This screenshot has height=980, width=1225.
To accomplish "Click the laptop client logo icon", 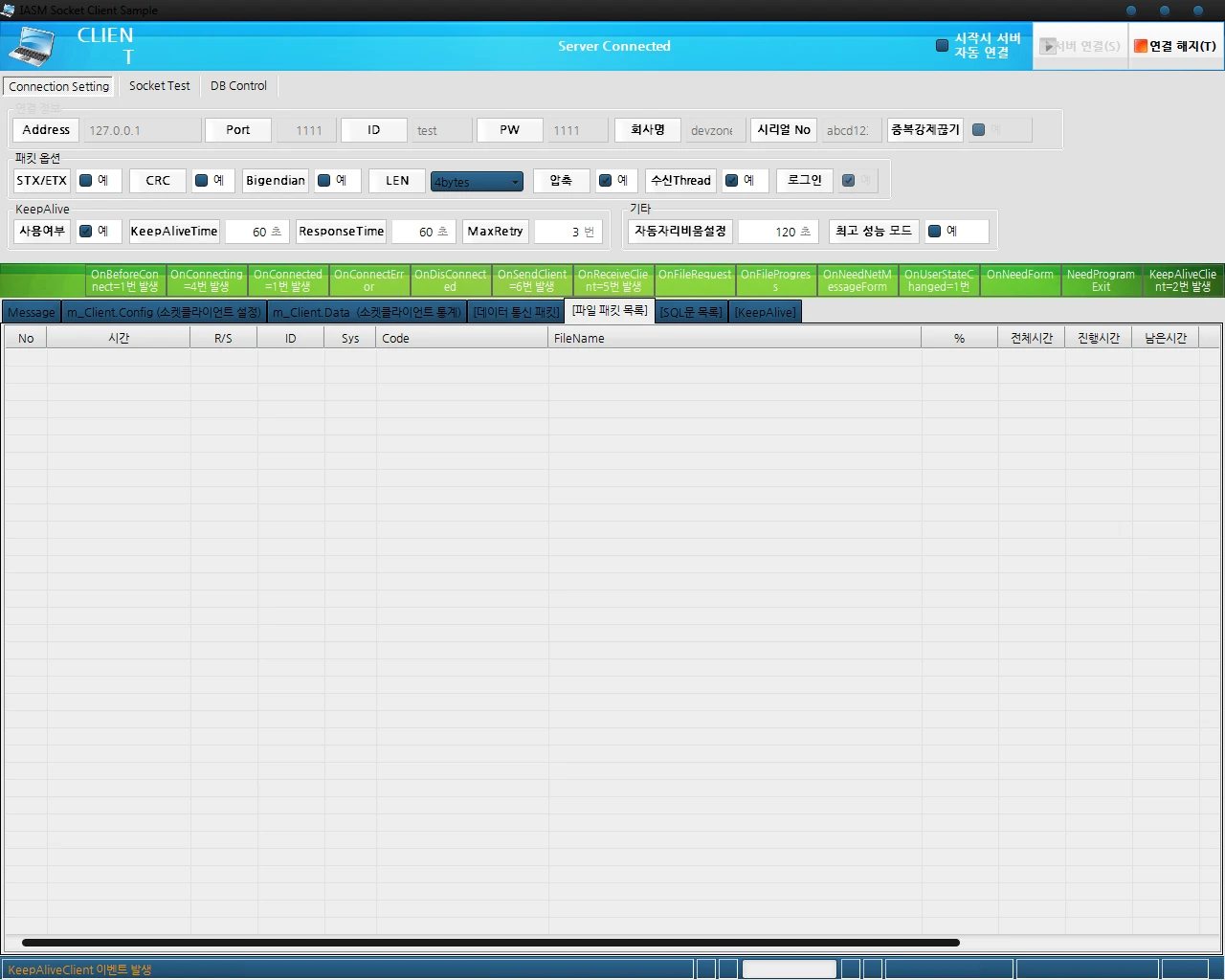I will pyautogui.click(x=32, y=46).
